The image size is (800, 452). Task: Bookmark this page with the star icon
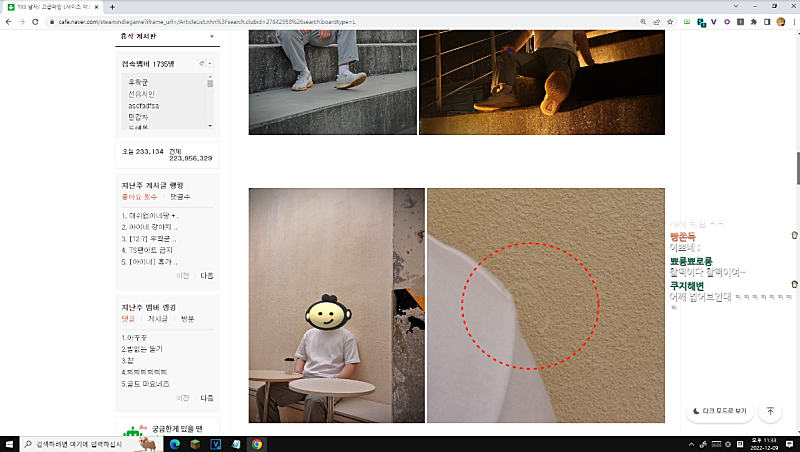point(670,22)
